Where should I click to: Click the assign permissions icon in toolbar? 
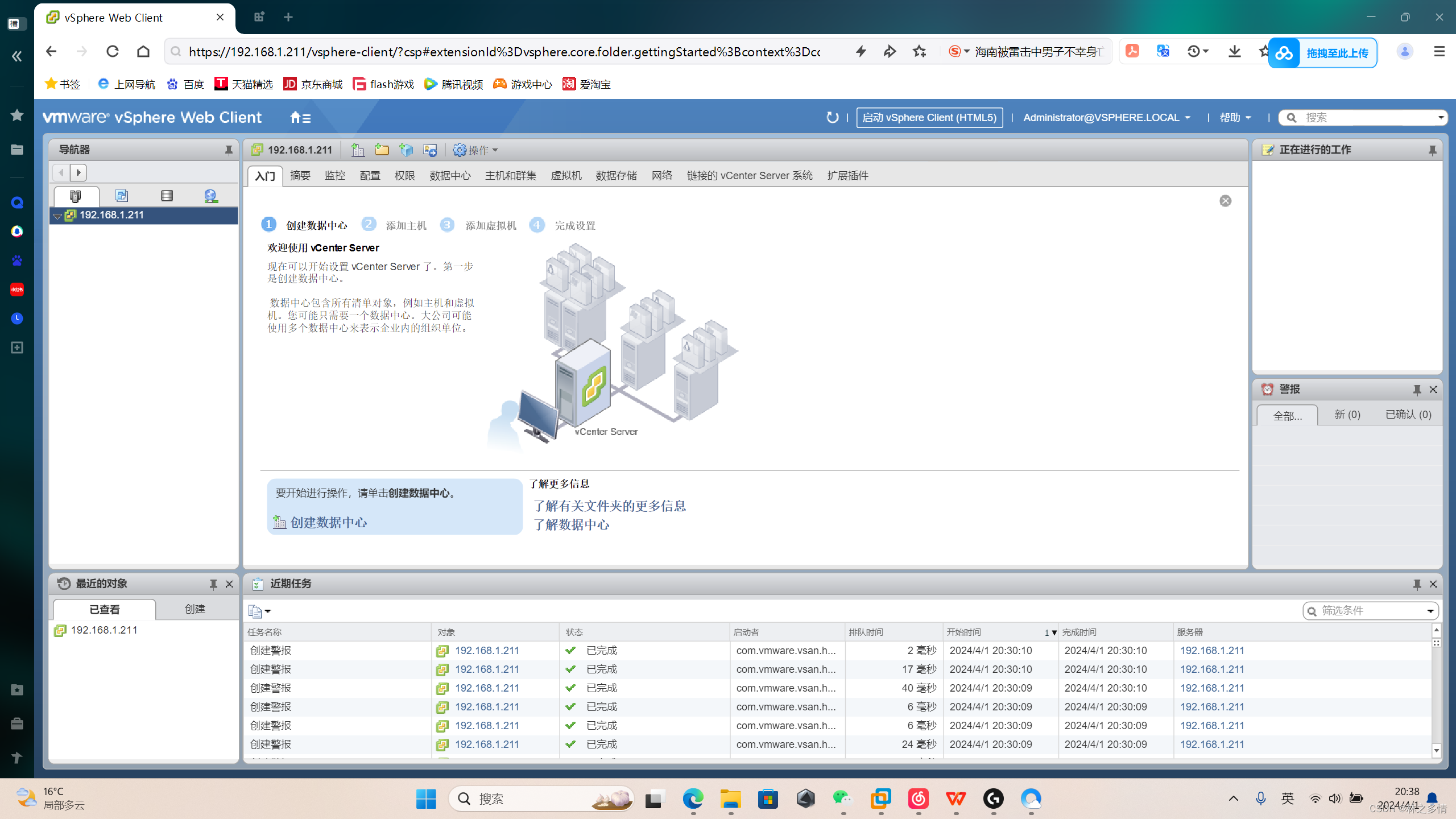430,150
